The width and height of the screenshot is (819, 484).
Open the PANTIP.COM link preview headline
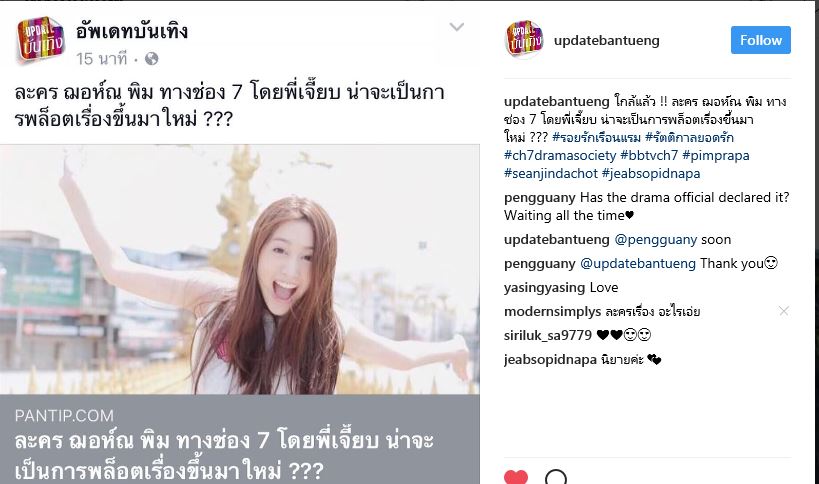[x=224, y=455]
